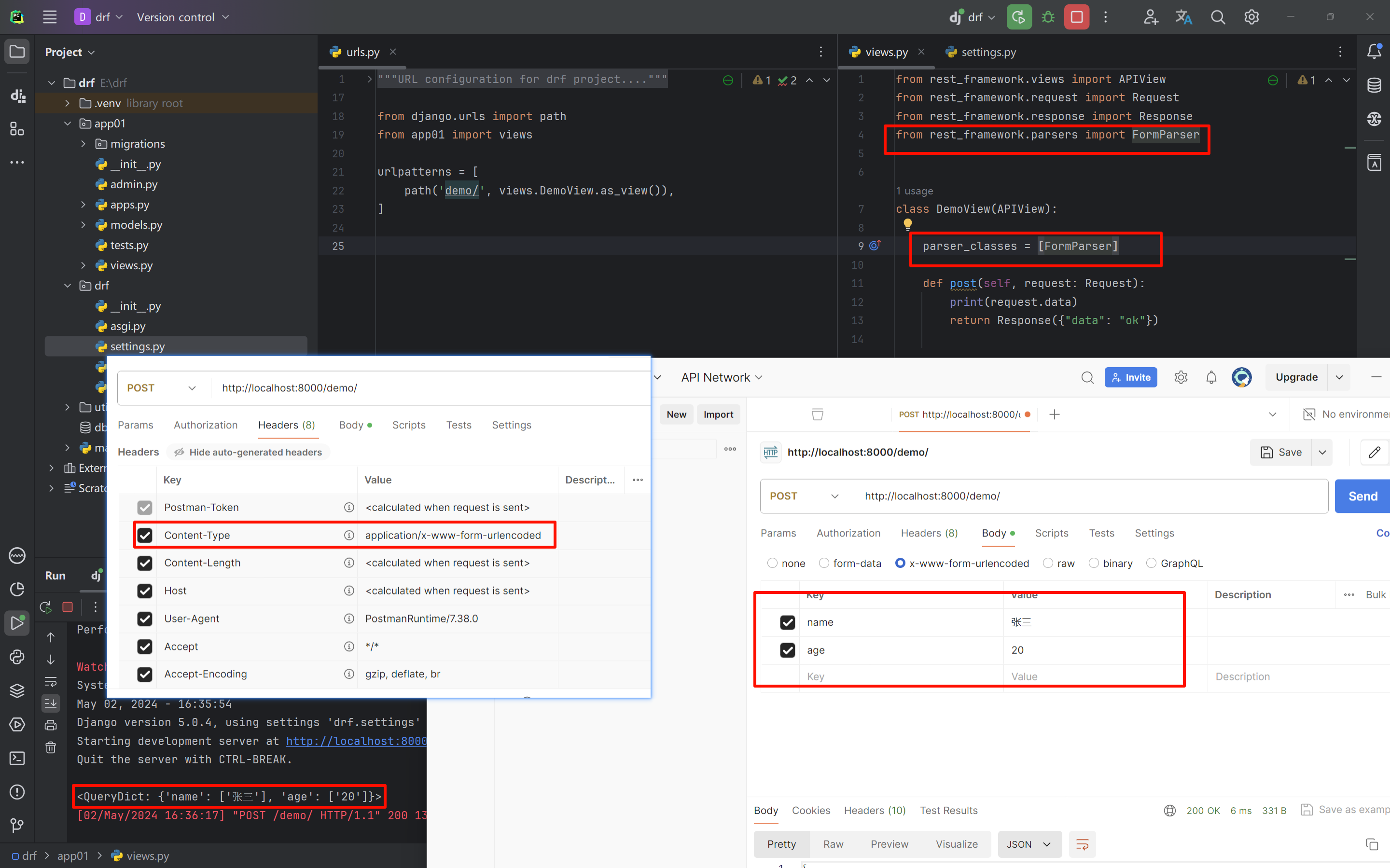Open the Notifications bell in PyCharm
This screenshot has width=1390, height=868.
coord(1374,52)
